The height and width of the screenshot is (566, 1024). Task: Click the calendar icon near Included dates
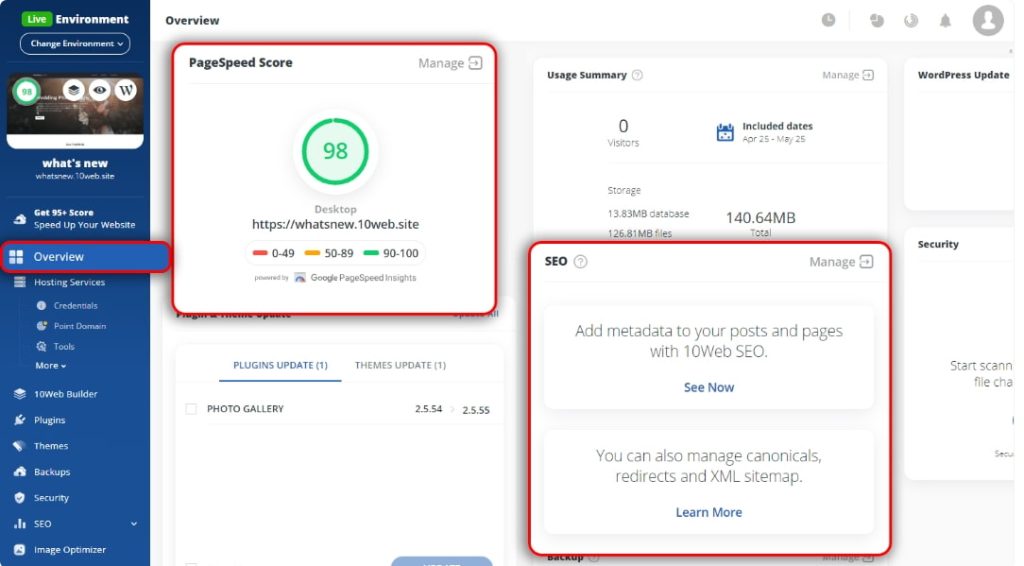click(725, 132)
